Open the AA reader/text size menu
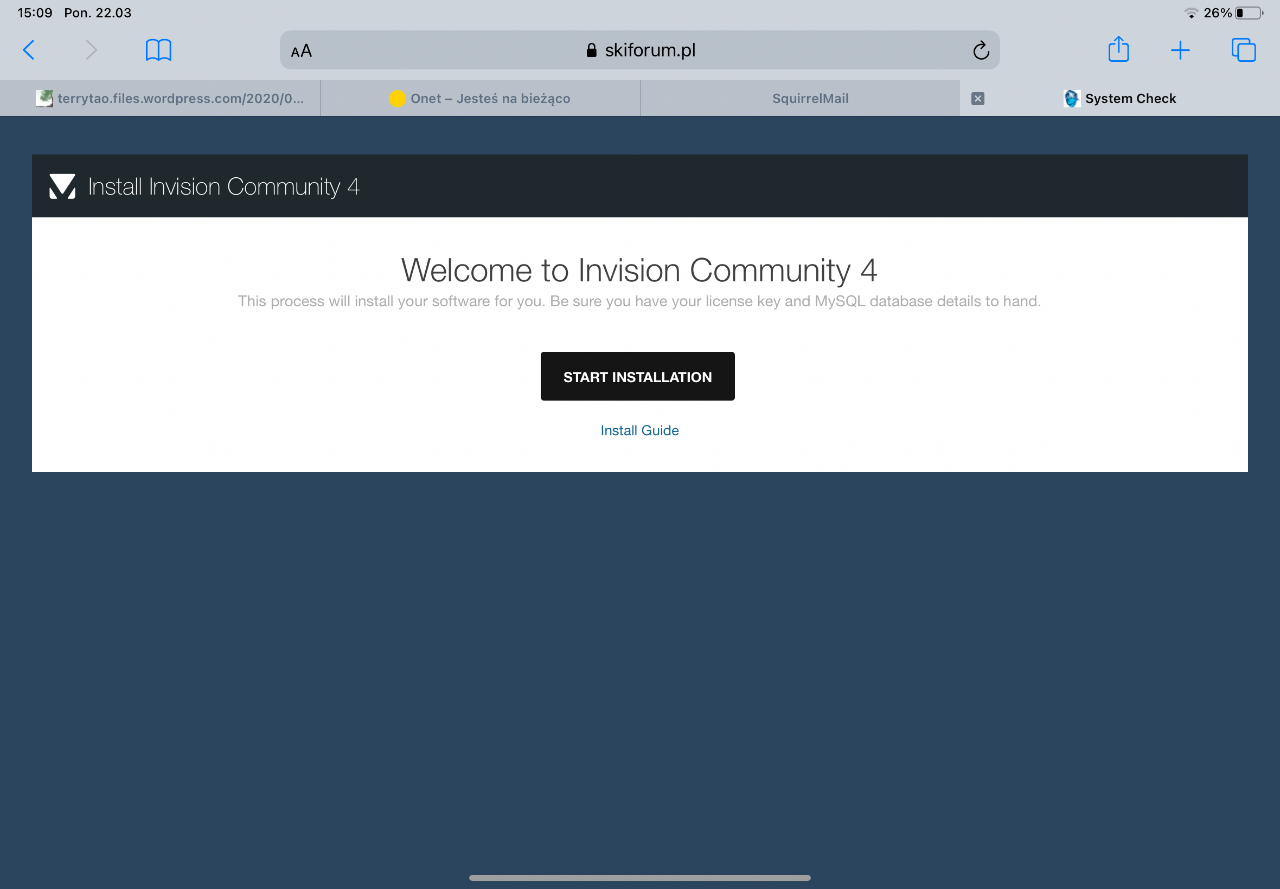1280x889 pixels. pos(301,51)
